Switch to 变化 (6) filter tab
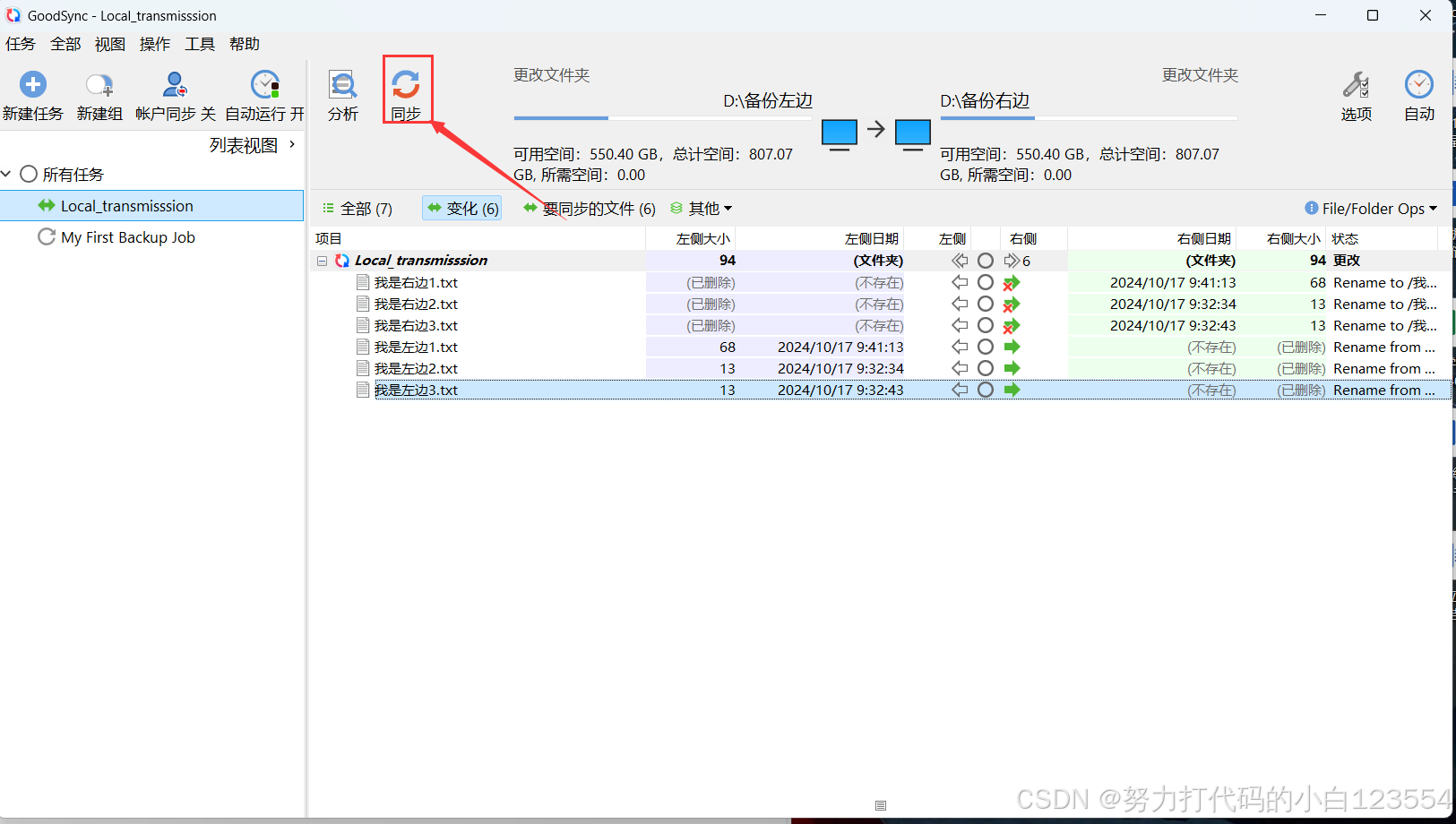This screenshot has height=824, width=1456. click(x=462, y=209)
